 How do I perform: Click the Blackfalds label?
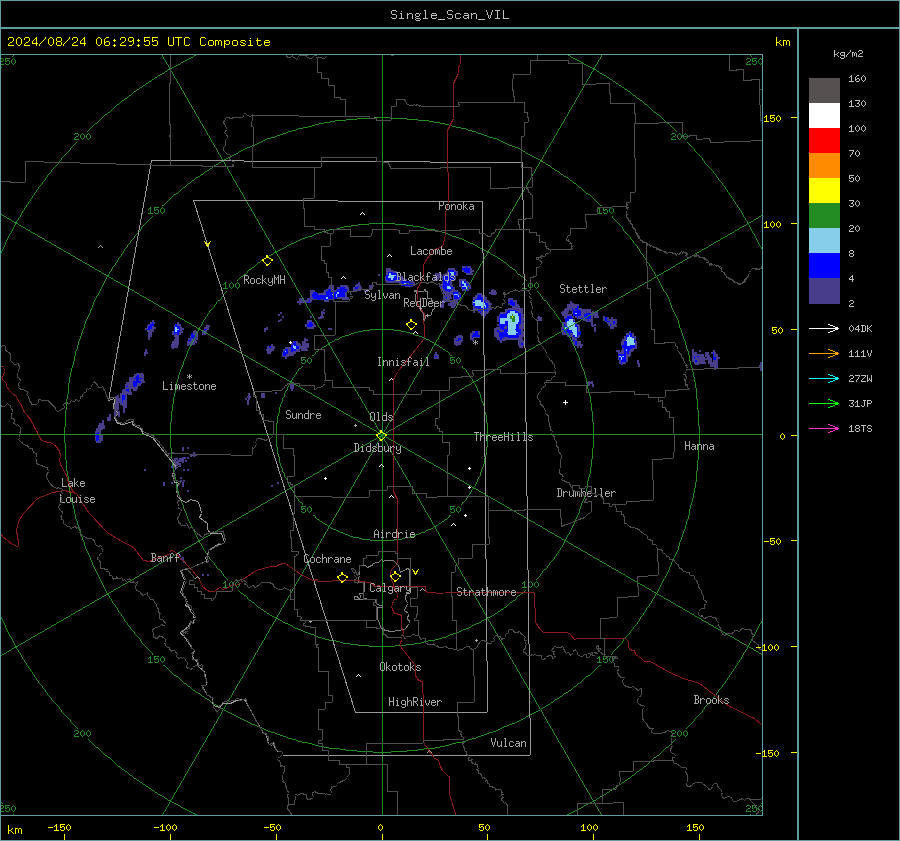[x=425, y=277]
